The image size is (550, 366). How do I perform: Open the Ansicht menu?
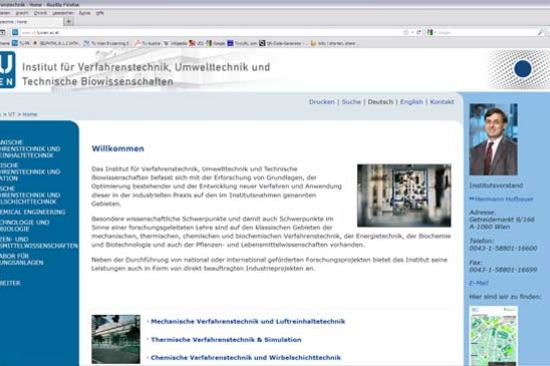(x=22, y=13)
